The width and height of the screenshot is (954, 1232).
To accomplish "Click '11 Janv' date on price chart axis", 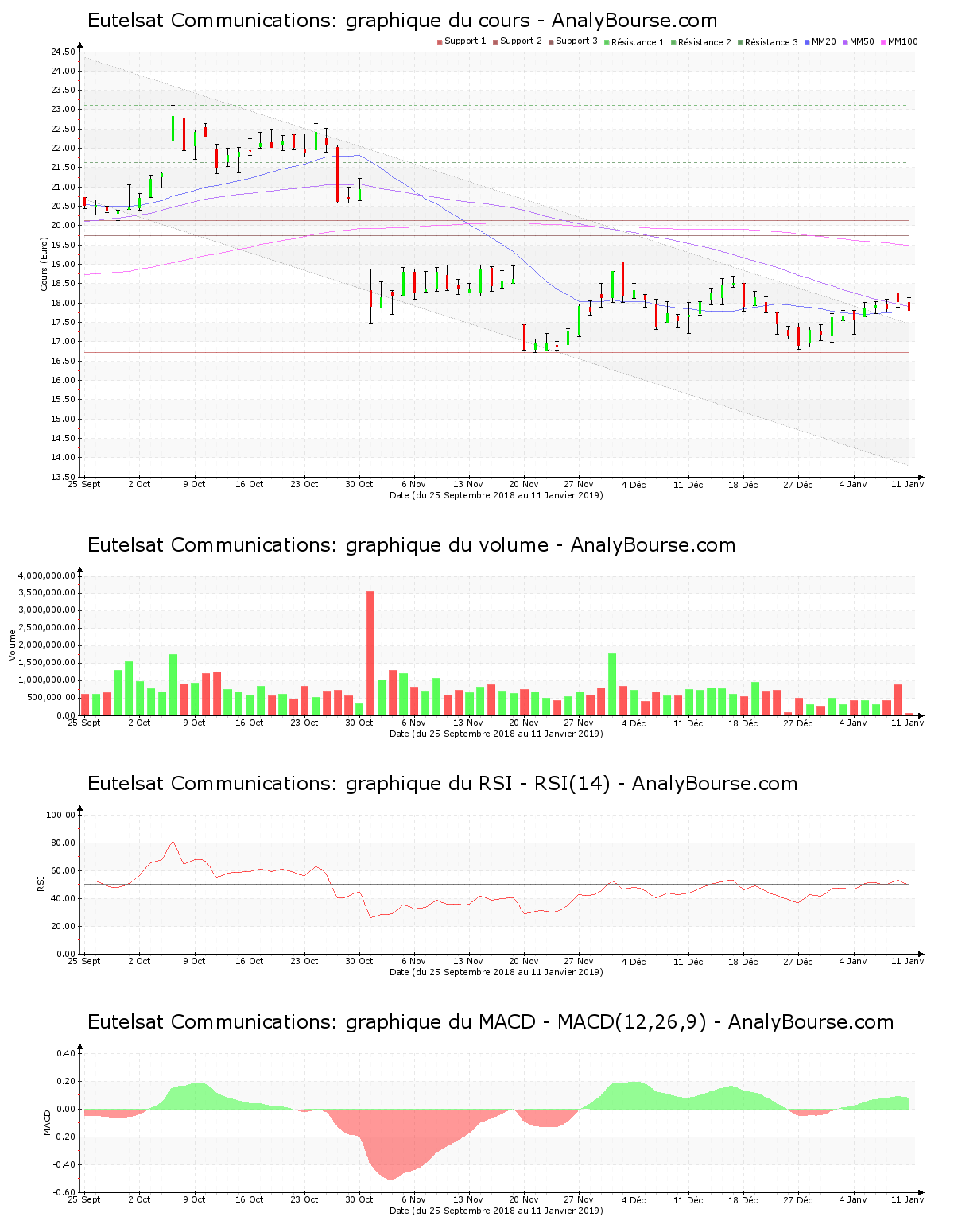I will [x=908, y=484].
